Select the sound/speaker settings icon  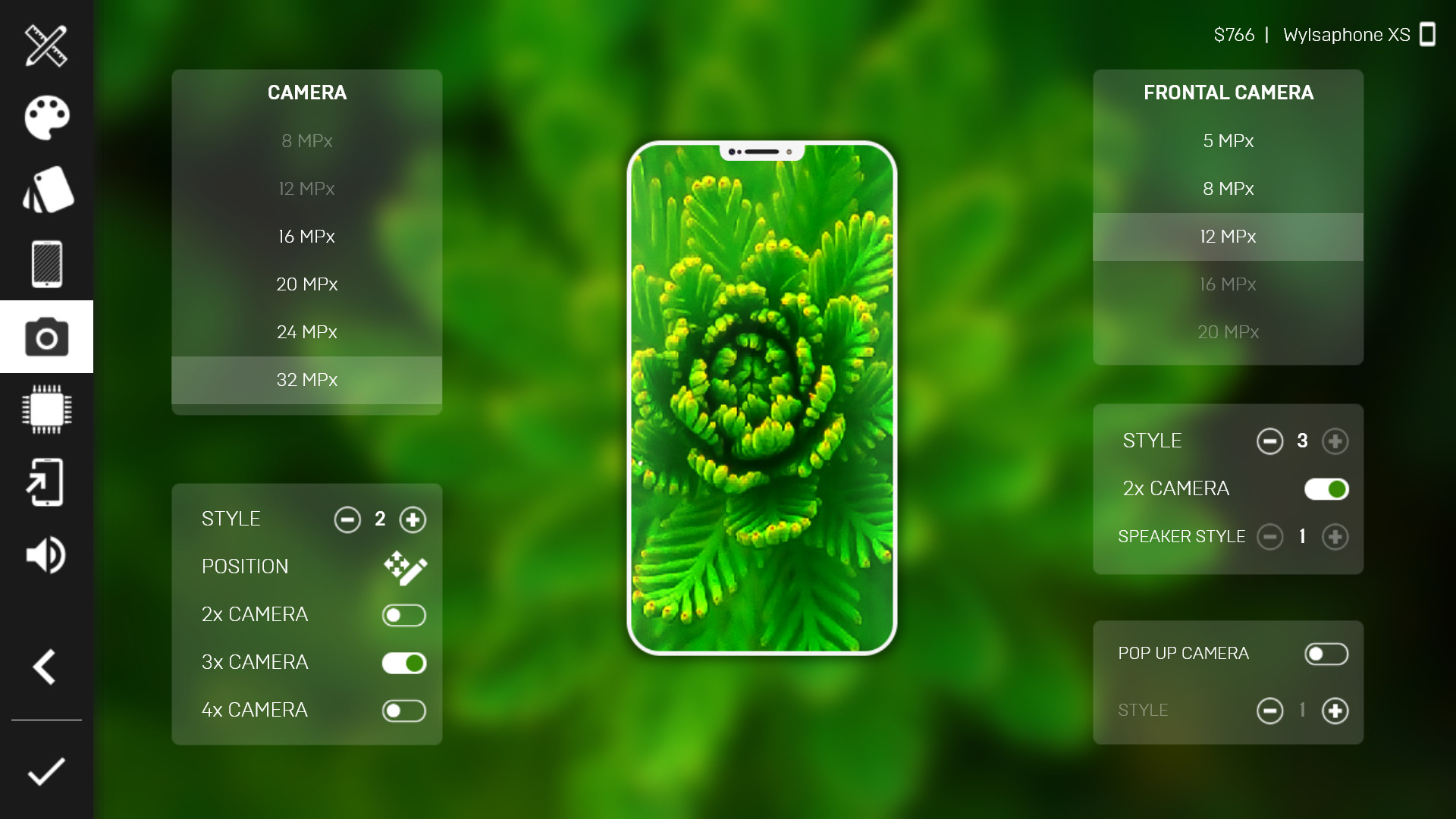pos(46,556)
